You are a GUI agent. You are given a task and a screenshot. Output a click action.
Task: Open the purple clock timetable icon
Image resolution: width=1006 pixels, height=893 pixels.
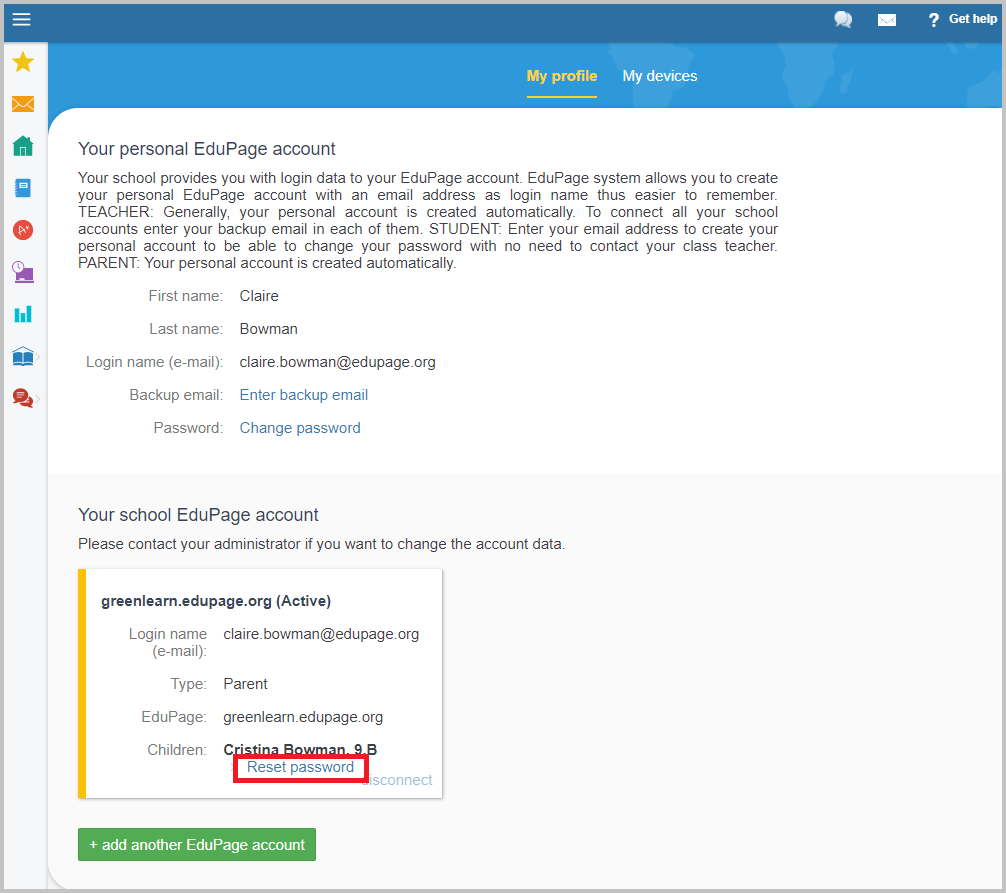click(23, 272)
